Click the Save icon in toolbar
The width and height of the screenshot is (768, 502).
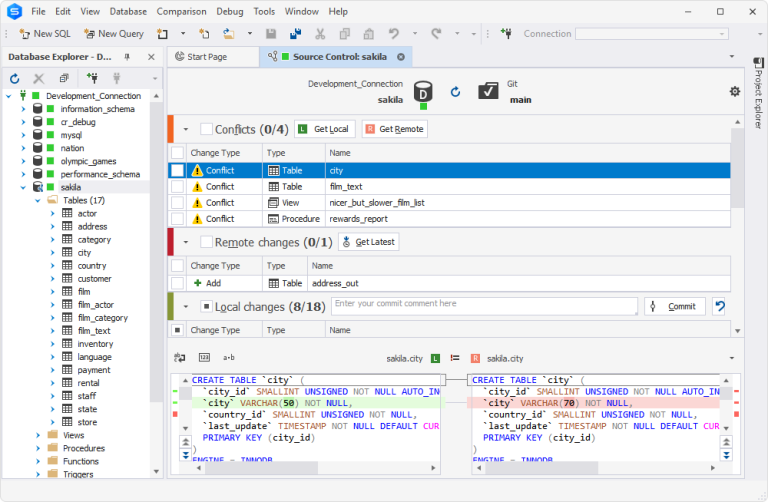coord(271,34)
